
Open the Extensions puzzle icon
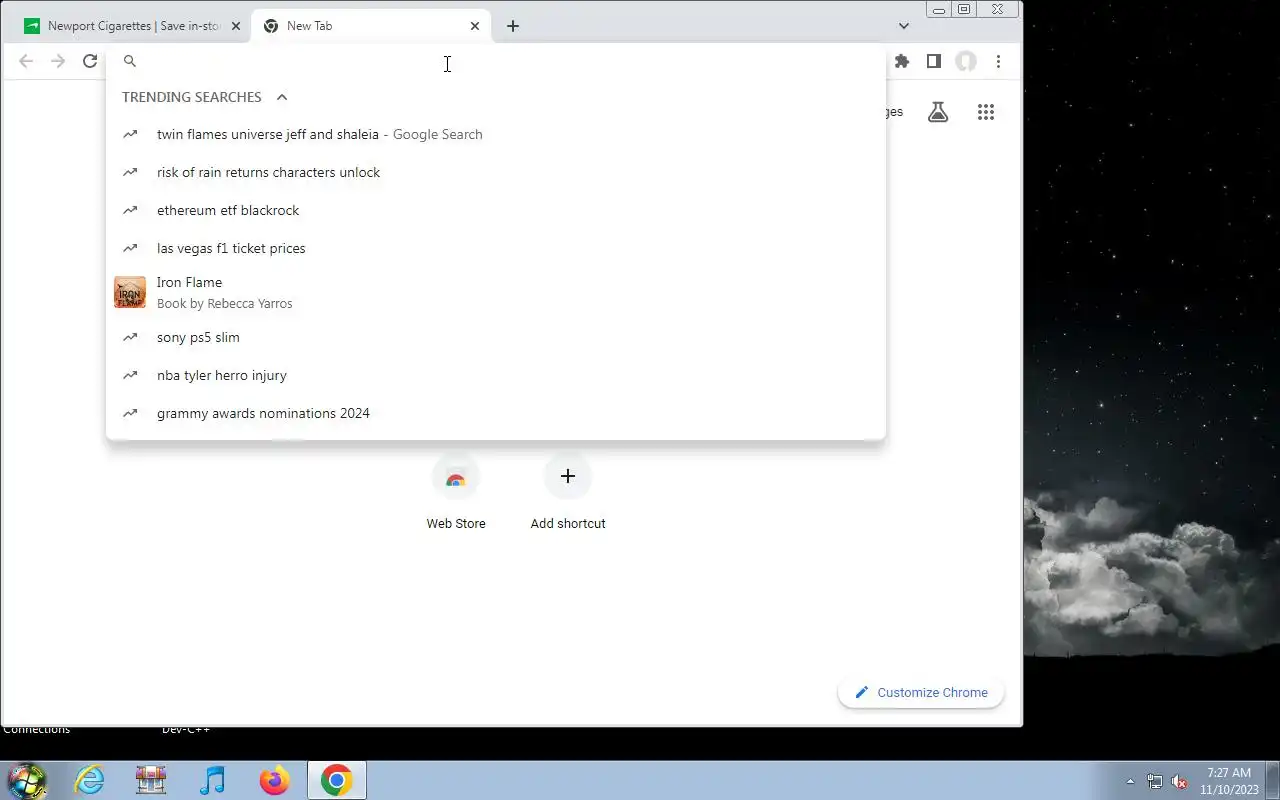click(902, 61)
